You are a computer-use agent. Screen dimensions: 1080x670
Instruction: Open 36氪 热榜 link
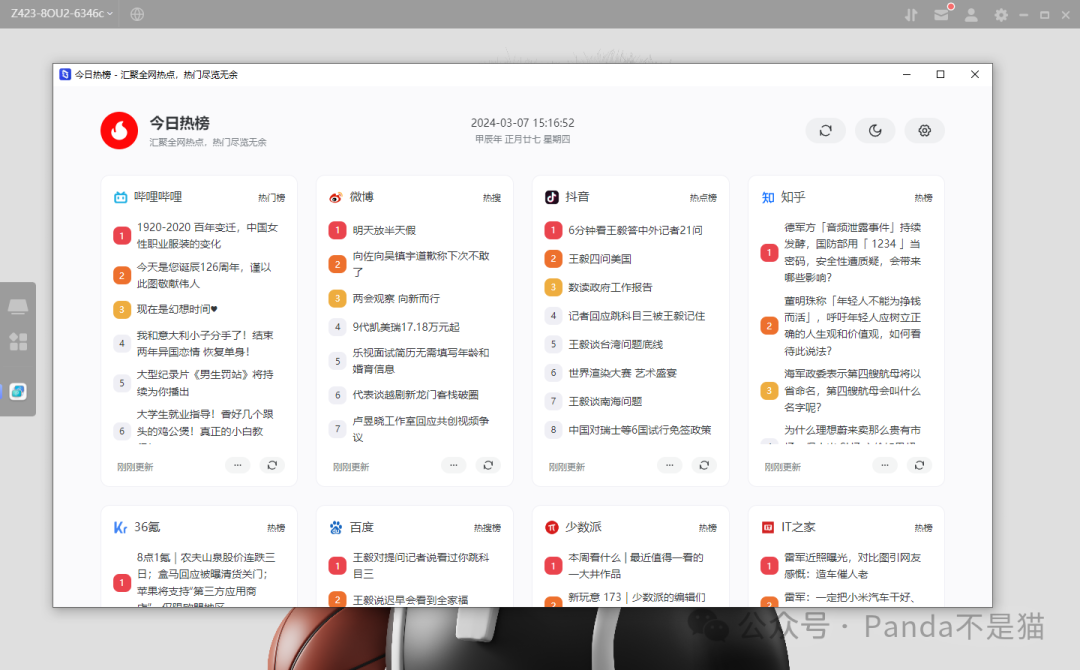(276, 528)
